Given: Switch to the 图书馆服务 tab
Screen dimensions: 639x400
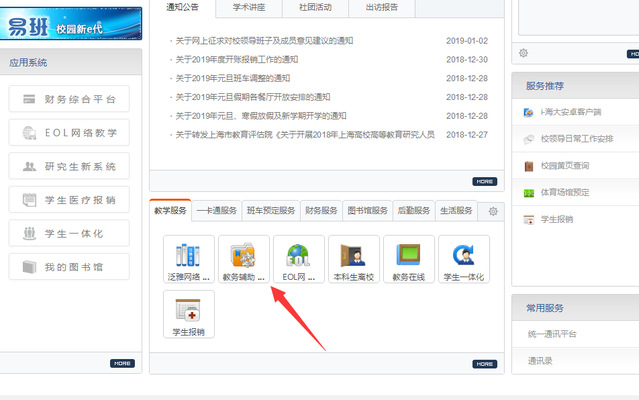Looking at the screenshot, I should pyautogui.click(x=367, y=211).
